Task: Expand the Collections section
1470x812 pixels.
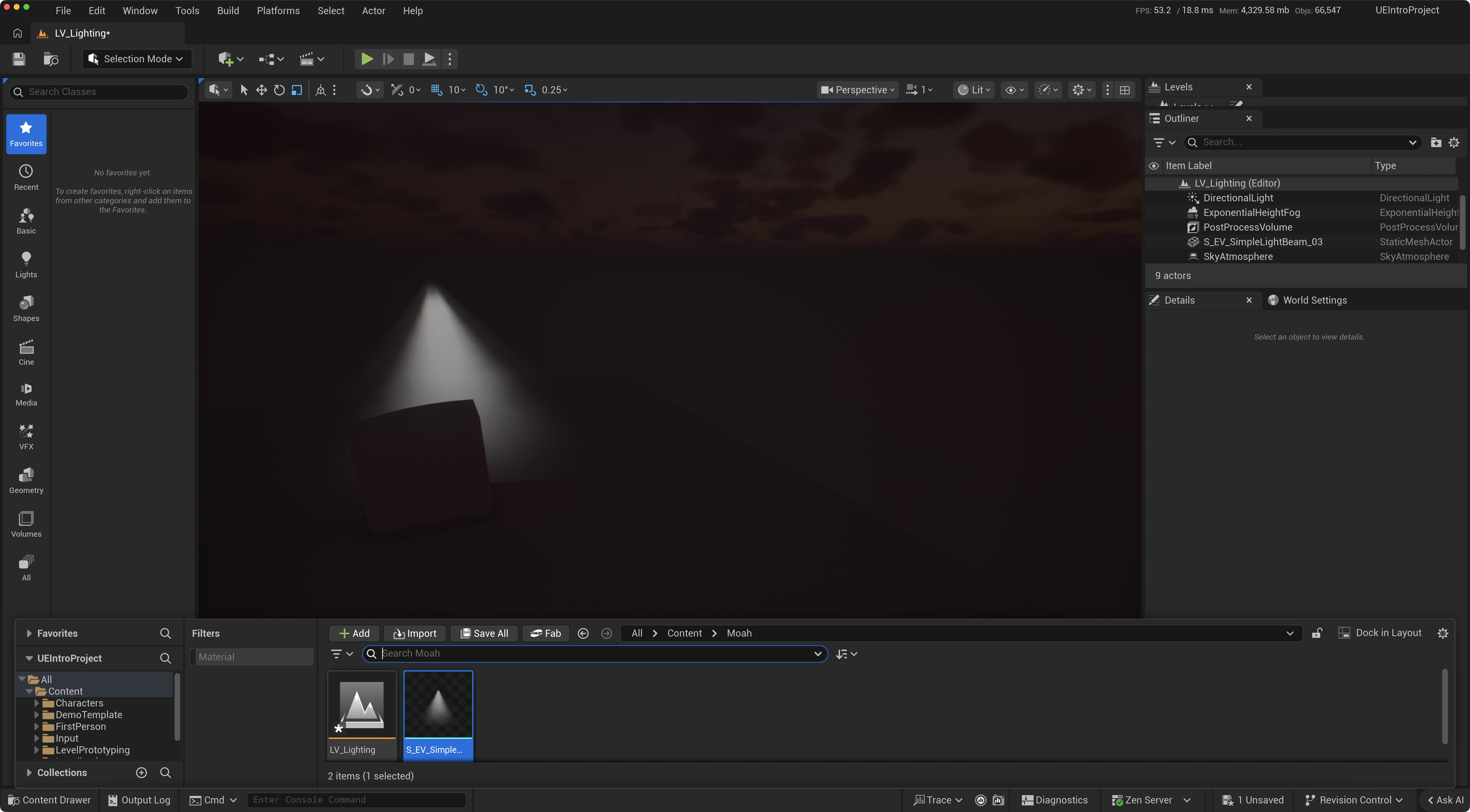Action: click(29, 773)
